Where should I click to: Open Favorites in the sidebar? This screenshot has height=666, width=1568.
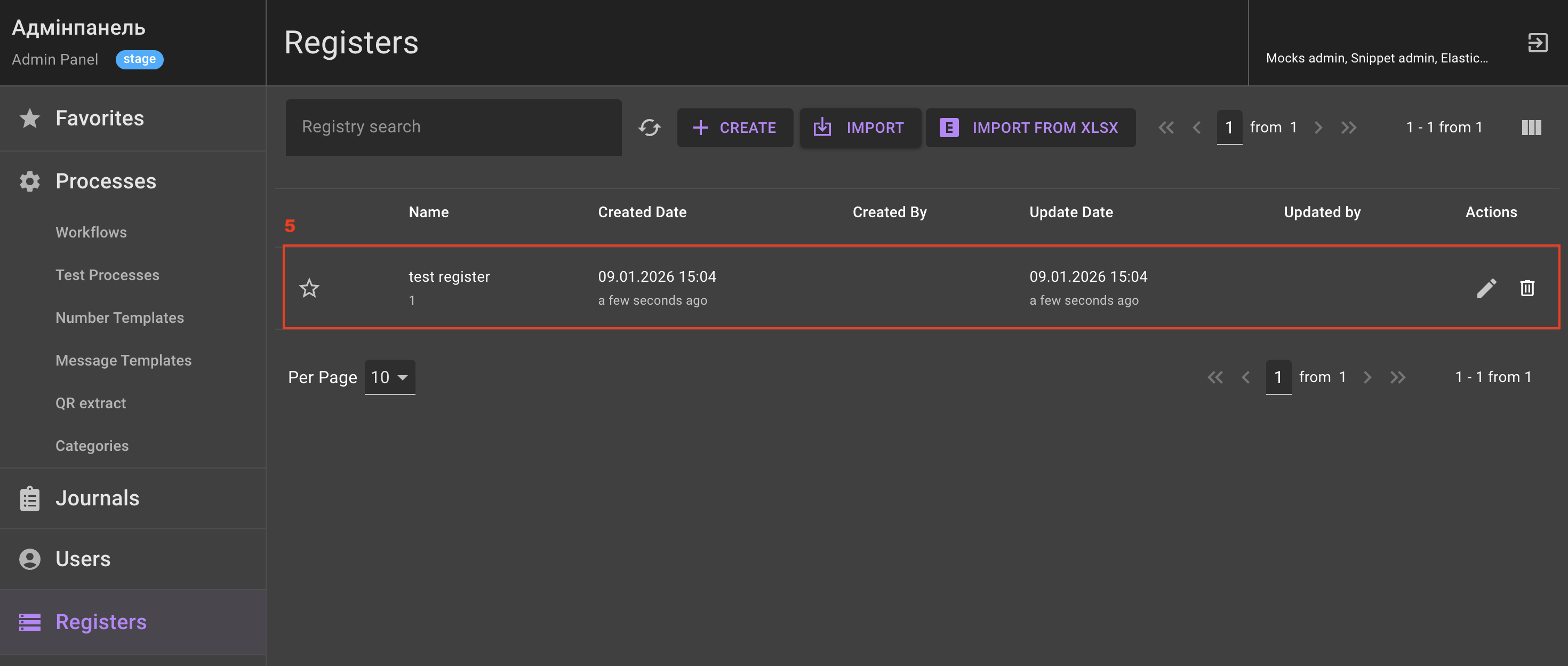click(133, 118)
